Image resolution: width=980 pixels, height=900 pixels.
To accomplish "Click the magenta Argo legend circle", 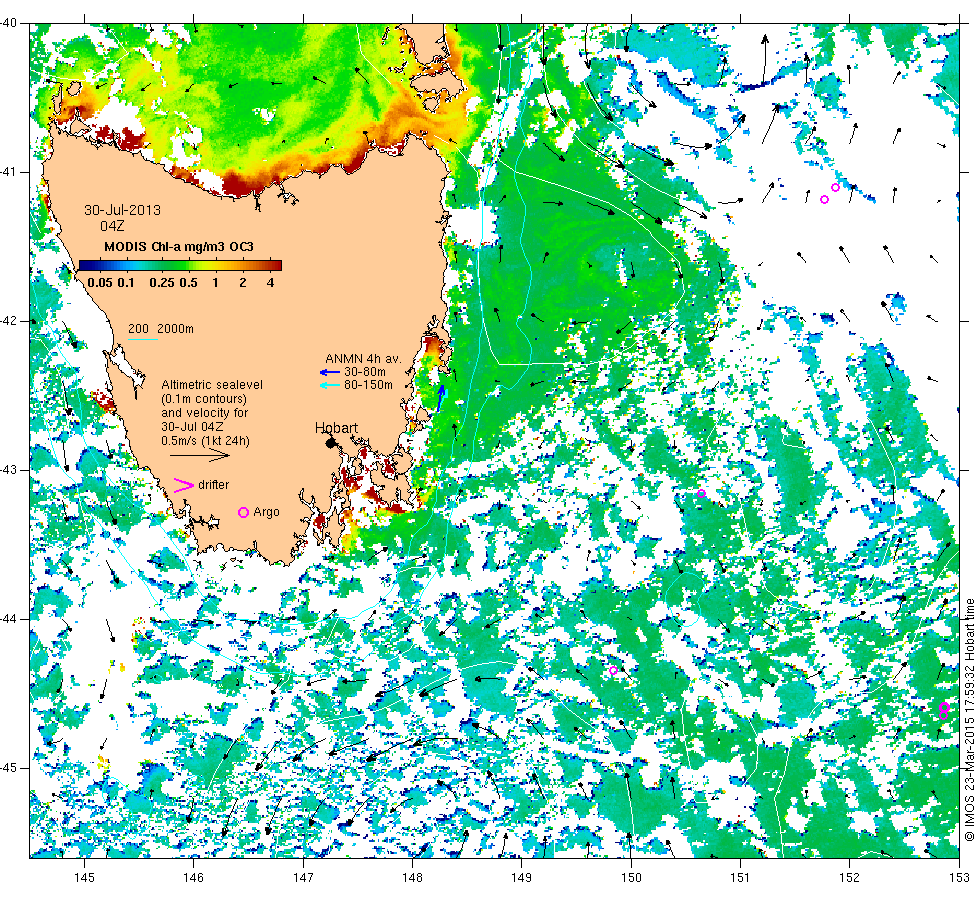I will (x=244, y=512).
